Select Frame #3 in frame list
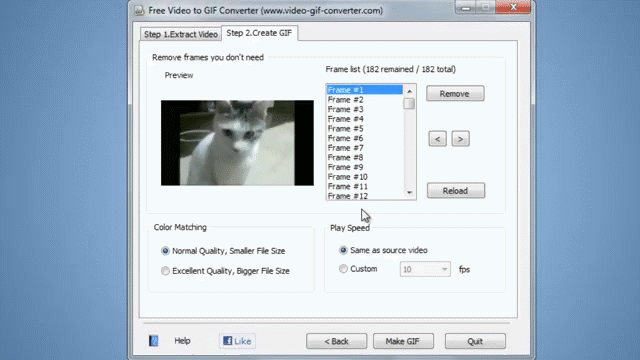 coord(365,109)
